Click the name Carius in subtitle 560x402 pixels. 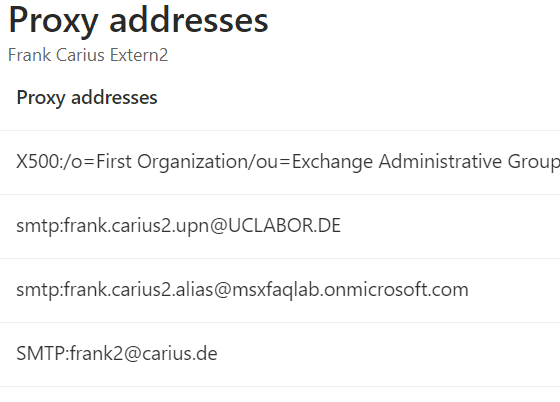pyautogui.click(x=80, y=55)
